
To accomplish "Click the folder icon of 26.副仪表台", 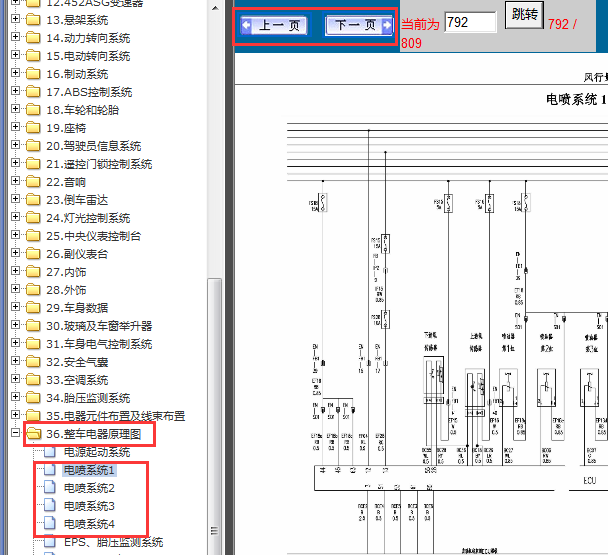I will pos(33,253).
